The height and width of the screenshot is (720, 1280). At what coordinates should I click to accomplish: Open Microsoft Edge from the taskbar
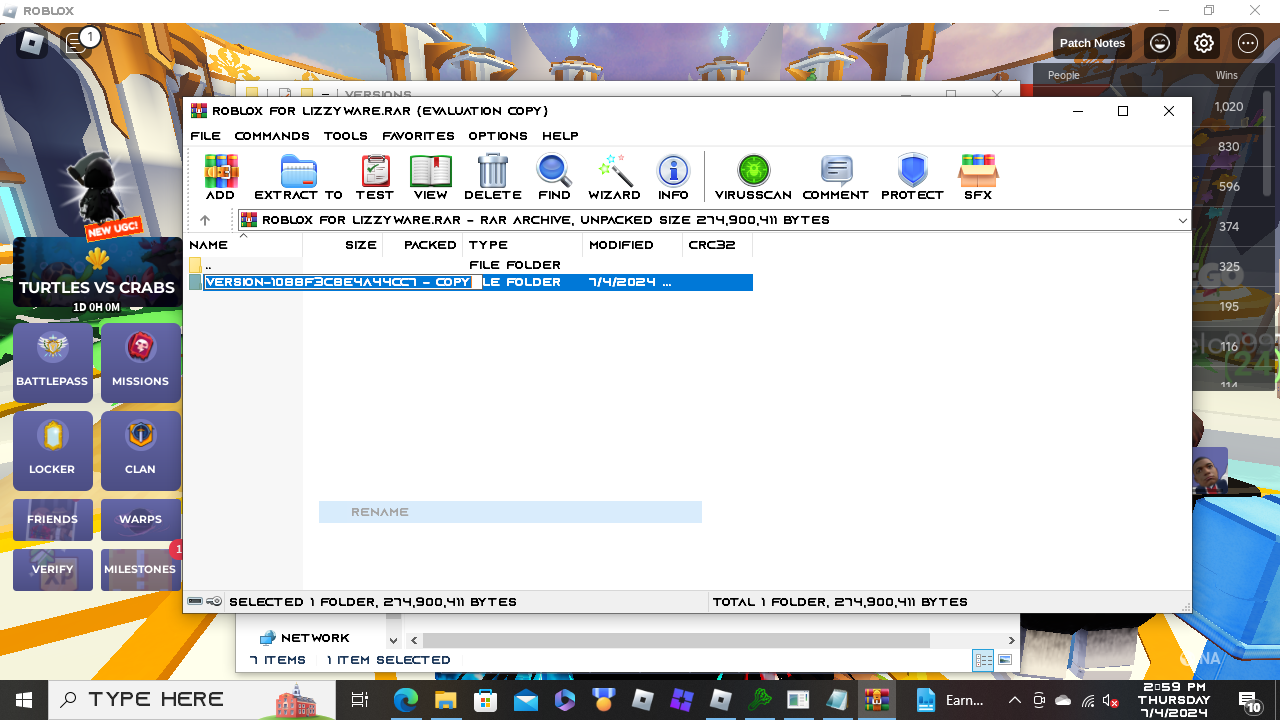(405, 700)
